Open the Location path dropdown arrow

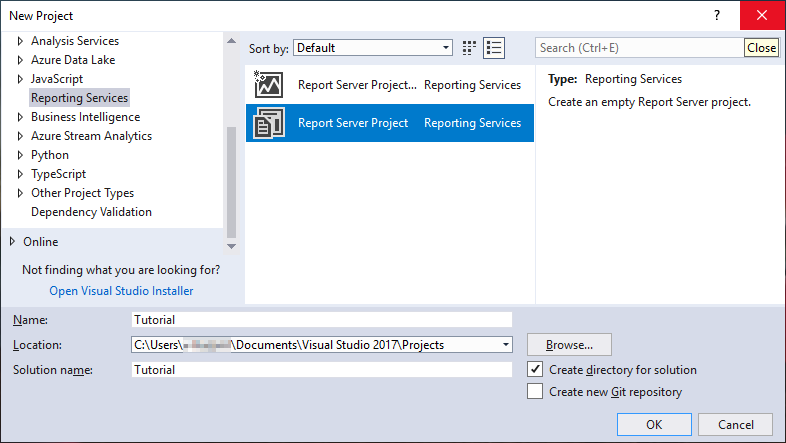[x=506, y=345]
